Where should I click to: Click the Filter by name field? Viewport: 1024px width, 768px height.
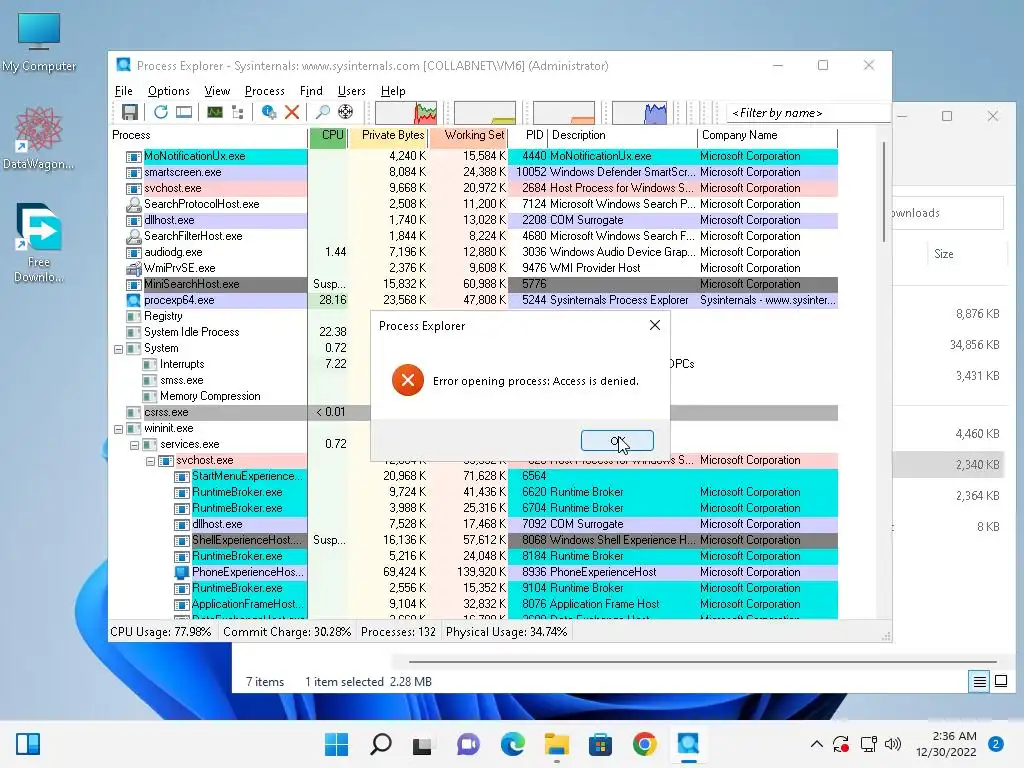pyautogui.click(x=807, y=113)
